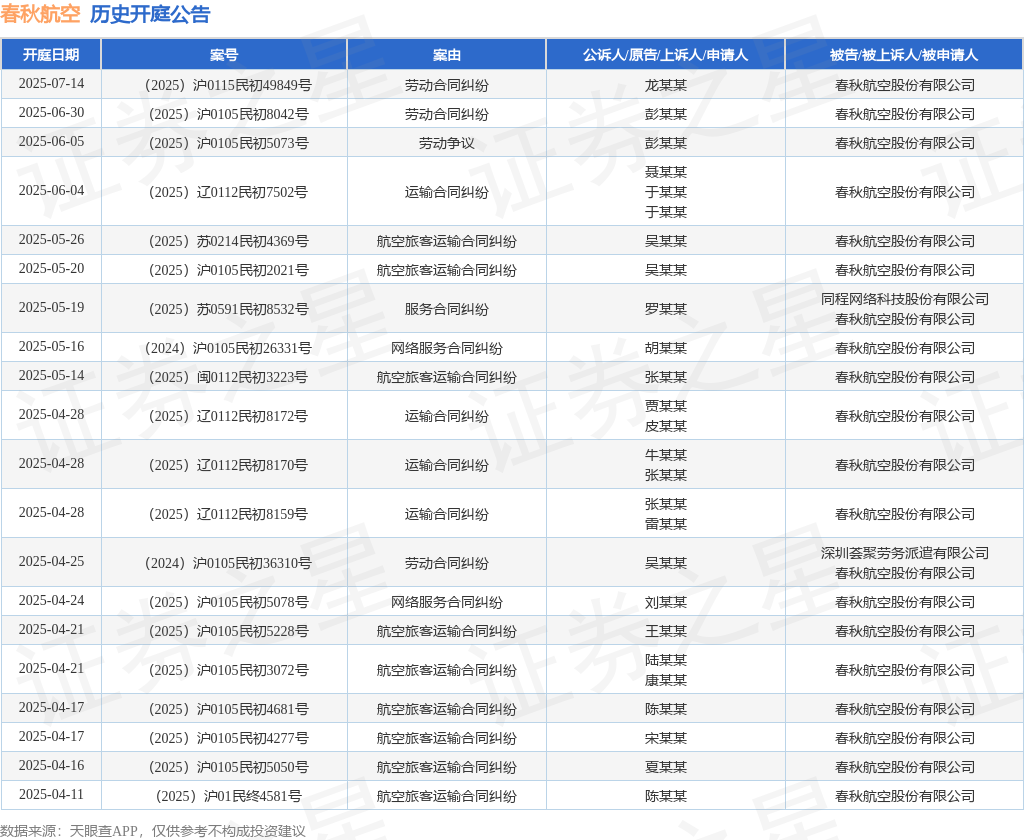Select date cell 2025-04-11

click(x=51, y=794)
